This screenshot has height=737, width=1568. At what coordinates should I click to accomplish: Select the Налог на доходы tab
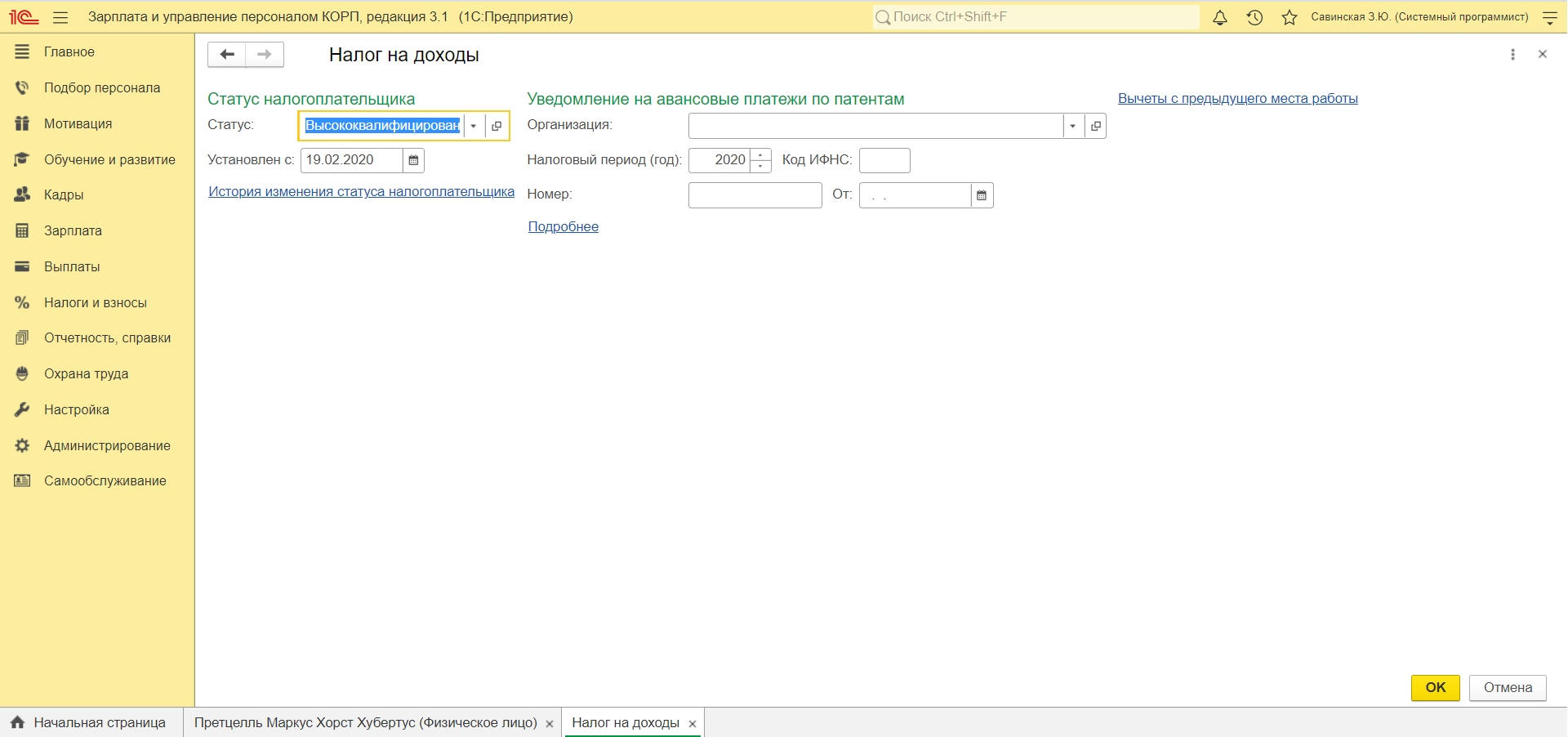point(626,723)
